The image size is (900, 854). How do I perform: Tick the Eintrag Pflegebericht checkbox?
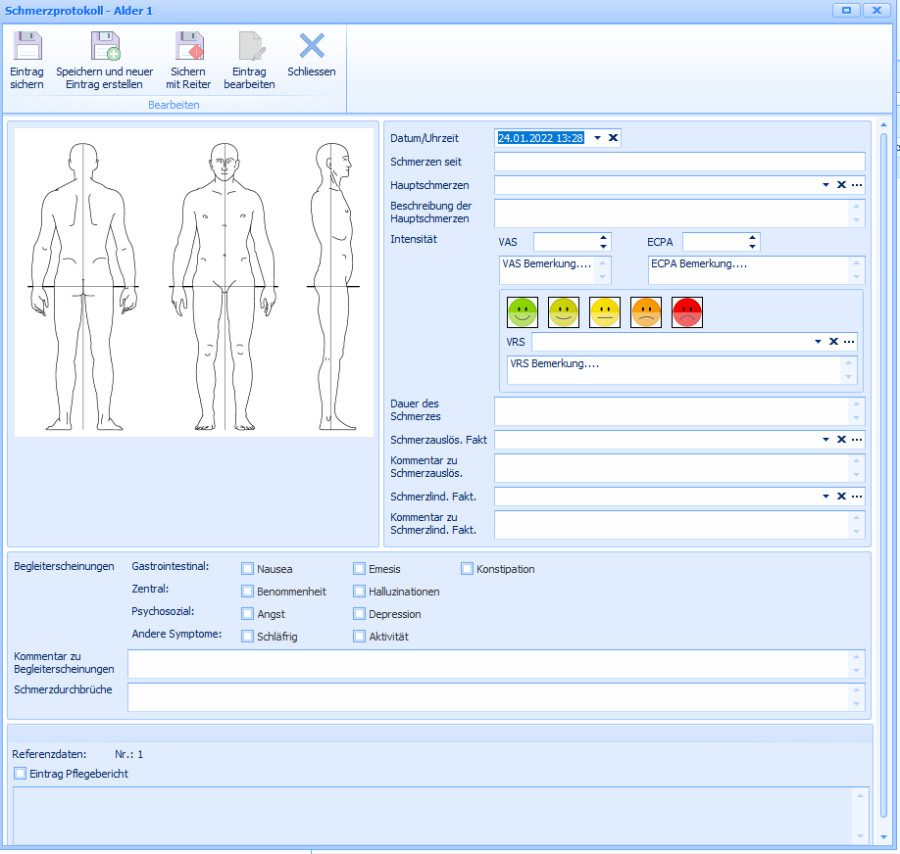(20, 773)
